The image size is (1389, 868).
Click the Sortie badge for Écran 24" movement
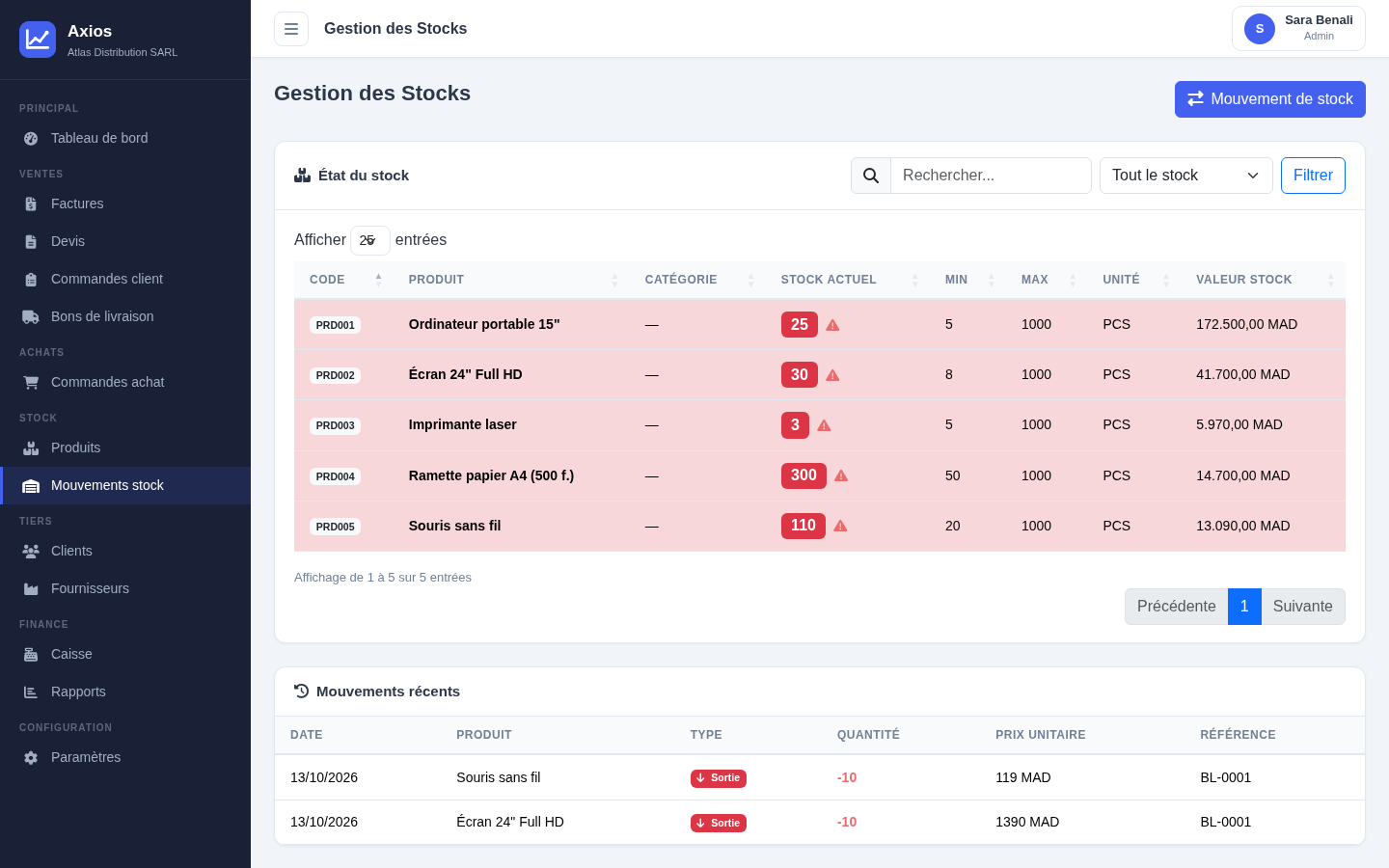[x=718, y=823]
